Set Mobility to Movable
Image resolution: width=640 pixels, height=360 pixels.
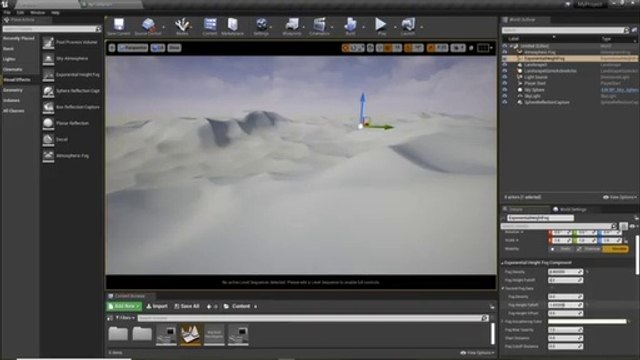pos(616,249)
